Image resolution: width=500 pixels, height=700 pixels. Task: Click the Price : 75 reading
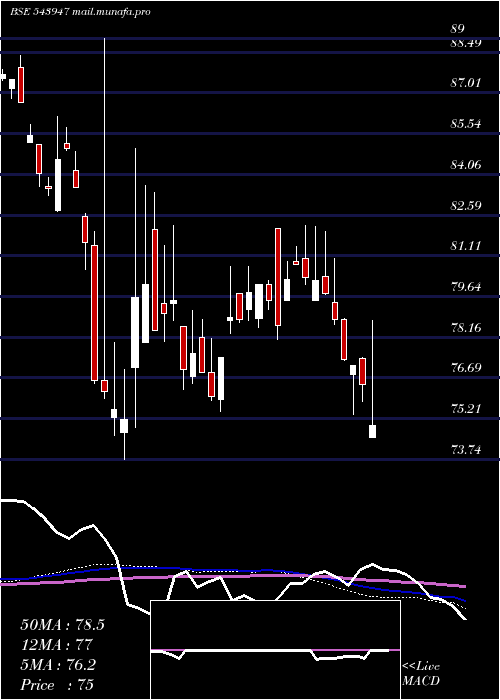tap(57, 685)
